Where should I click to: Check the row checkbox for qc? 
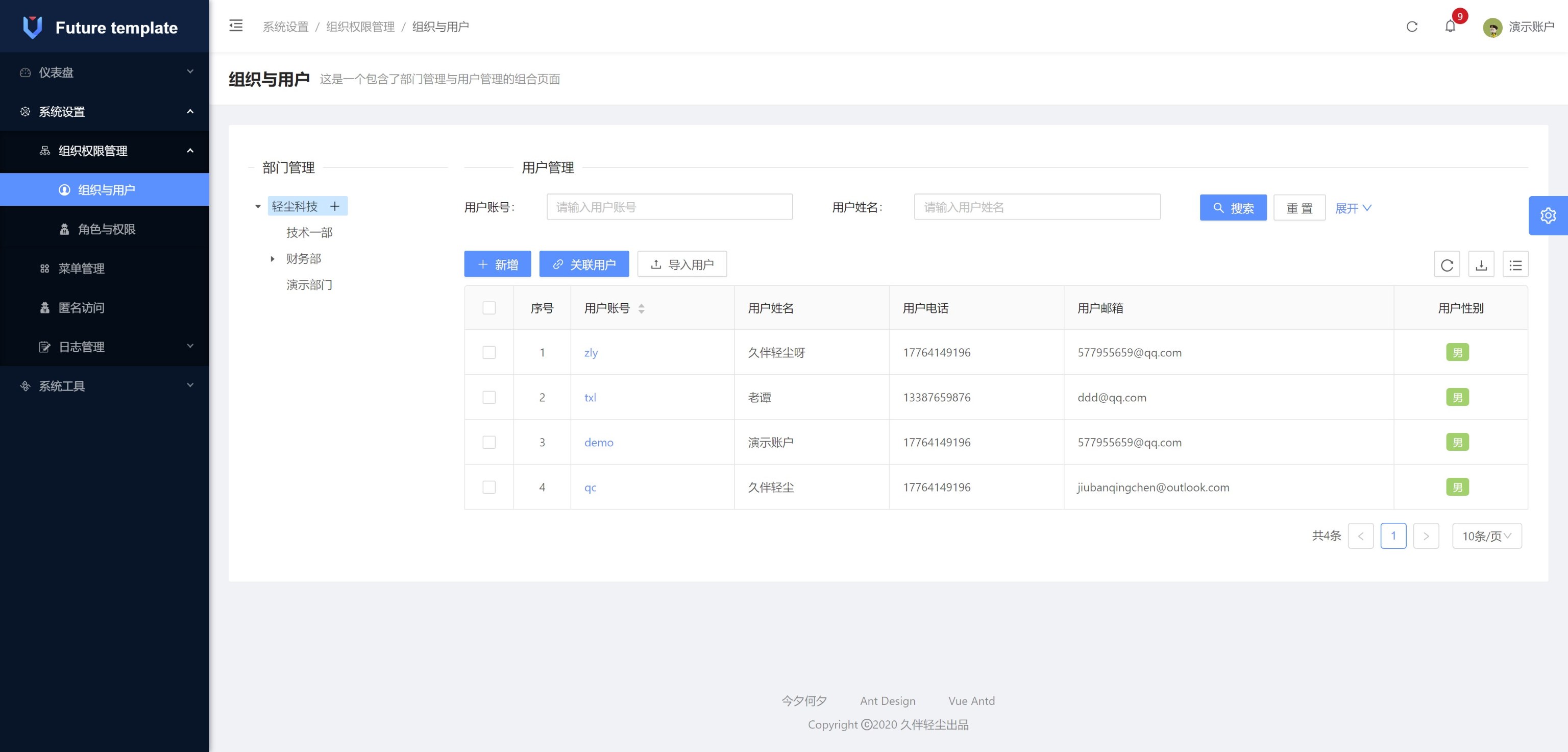coord(489,487)
